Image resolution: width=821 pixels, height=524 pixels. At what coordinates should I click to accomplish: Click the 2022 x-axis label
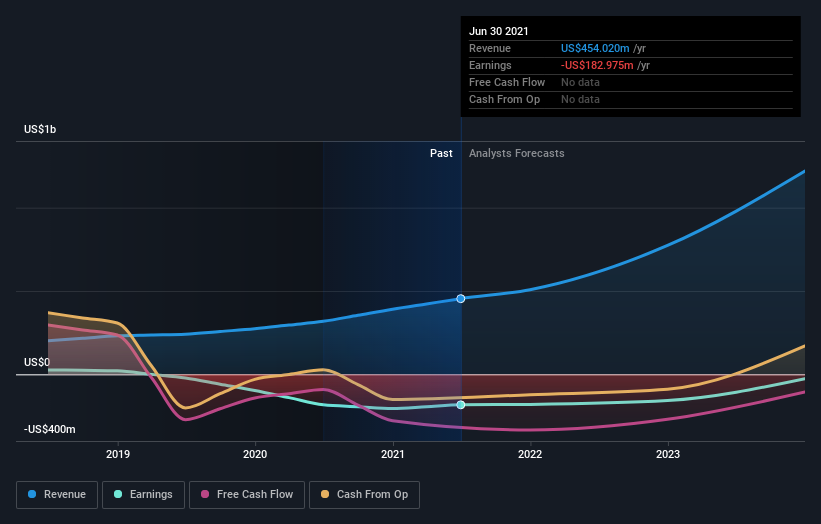(530, 454)
